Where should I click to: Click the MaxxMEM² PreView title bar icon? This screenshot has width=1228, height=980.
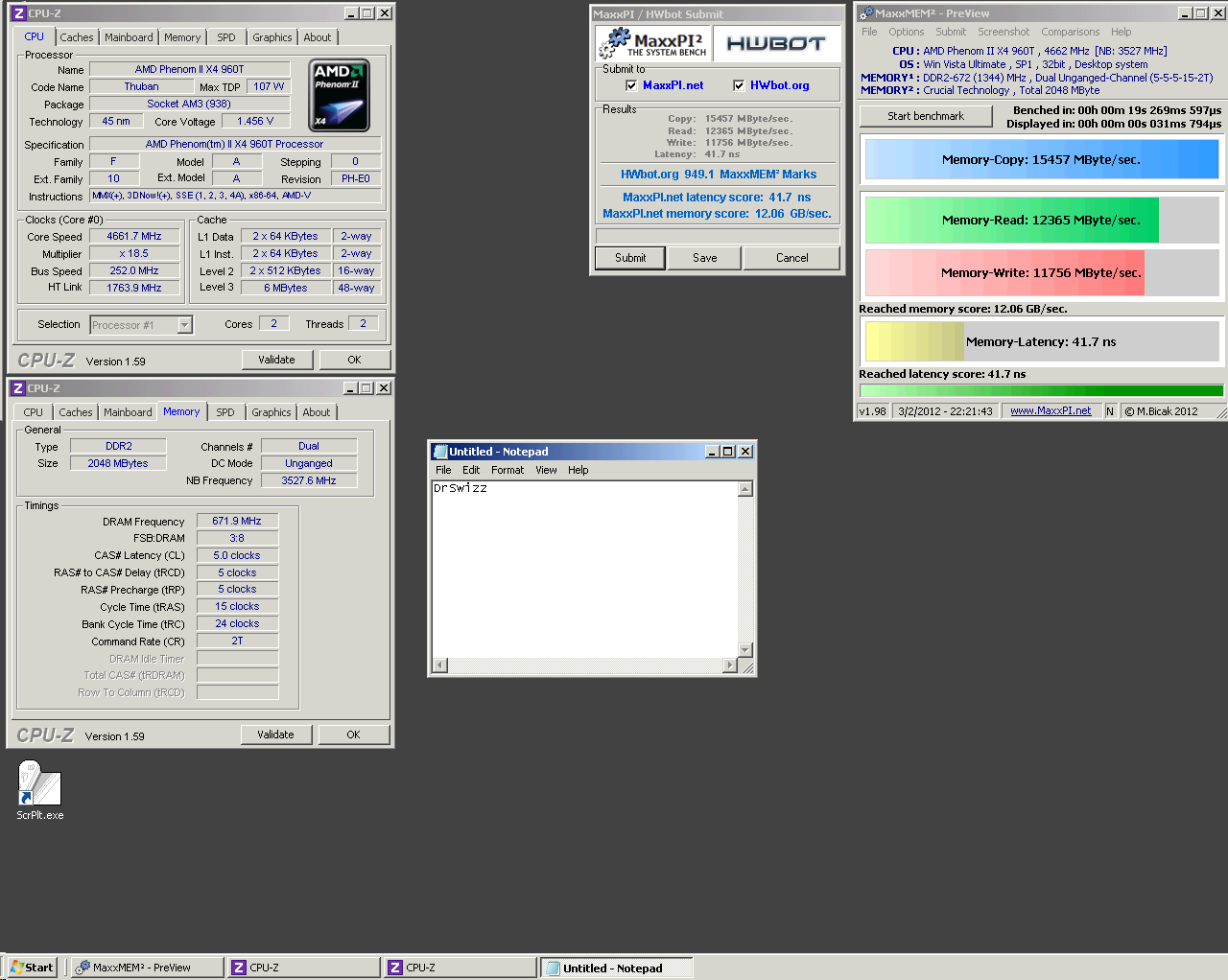(x=866, y=13)
